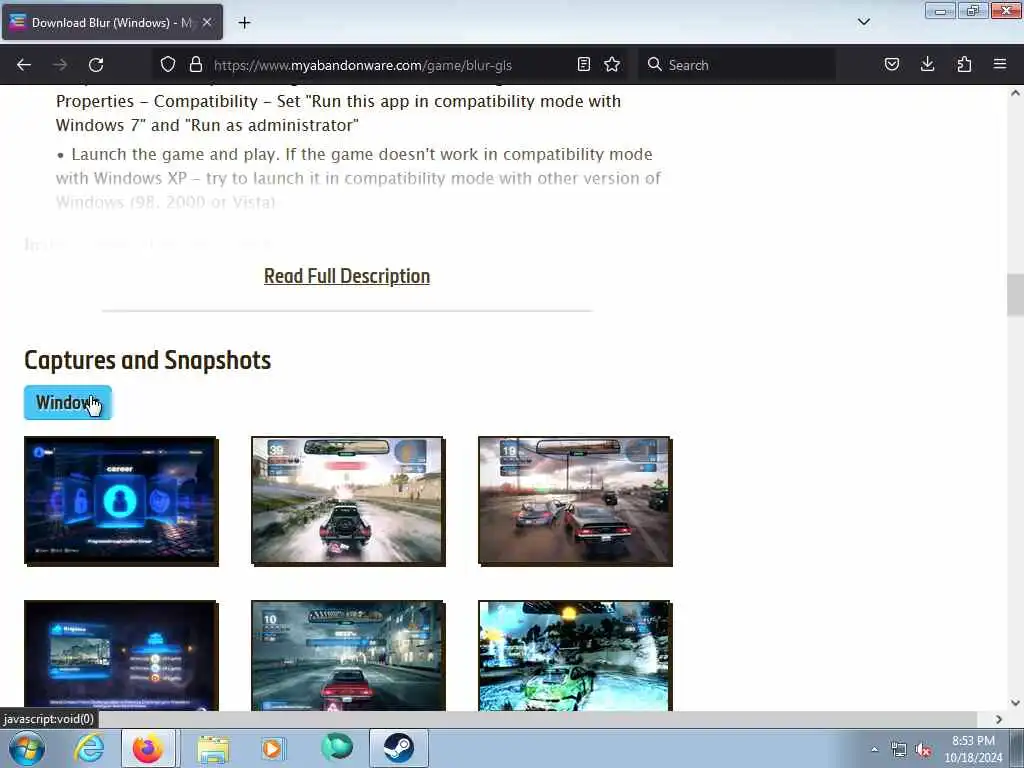Close the Download Blur (Windows) tab

(x=206, y=22)
